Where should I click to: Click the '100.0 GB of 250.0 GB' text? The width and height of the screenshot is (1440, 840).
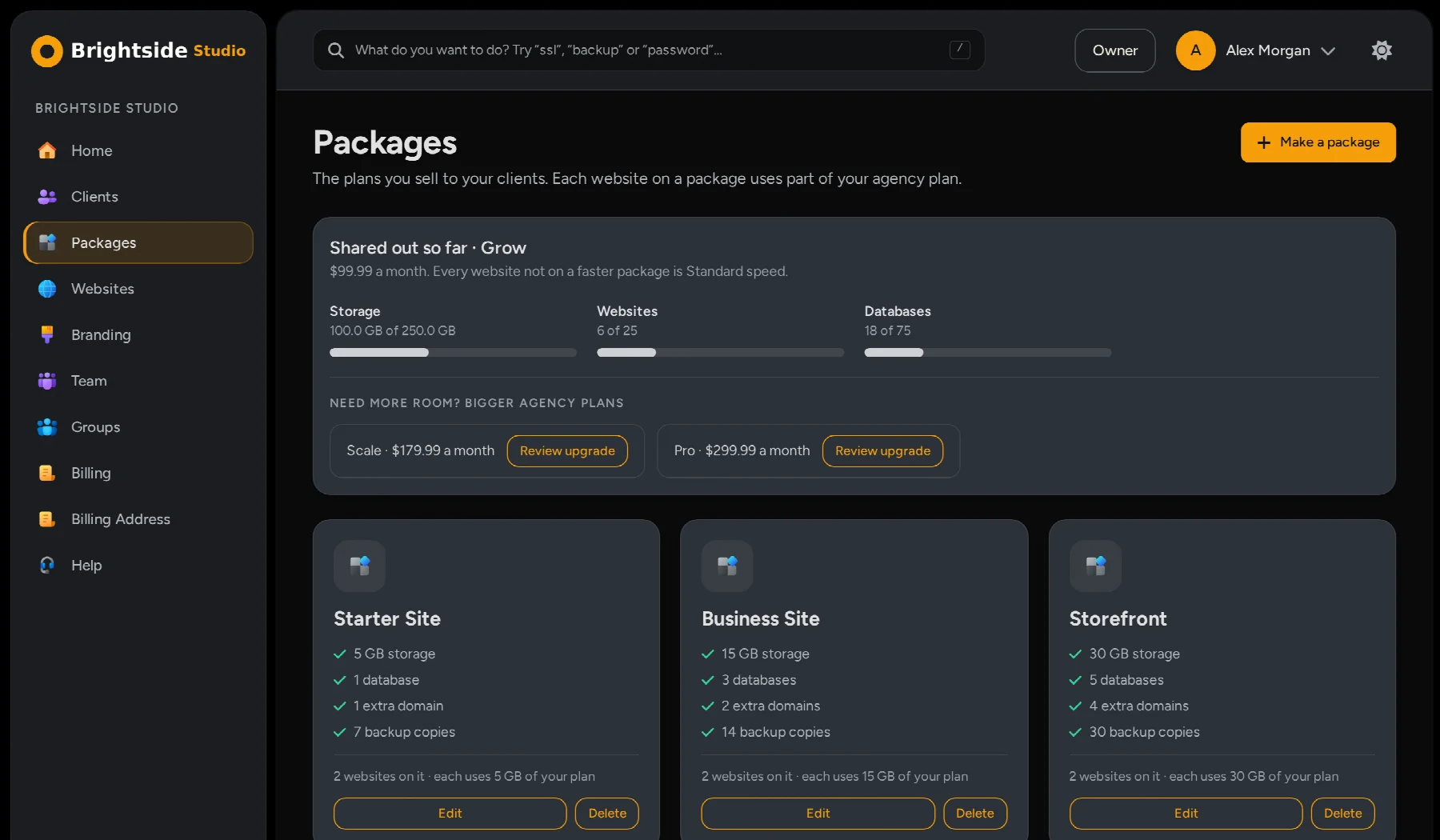392,330
